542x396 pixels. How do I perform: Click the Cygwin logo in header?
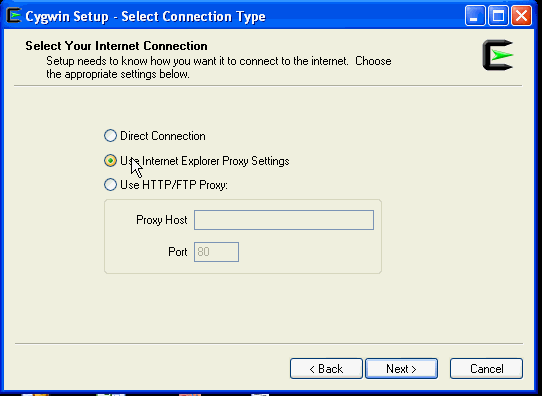498,55
